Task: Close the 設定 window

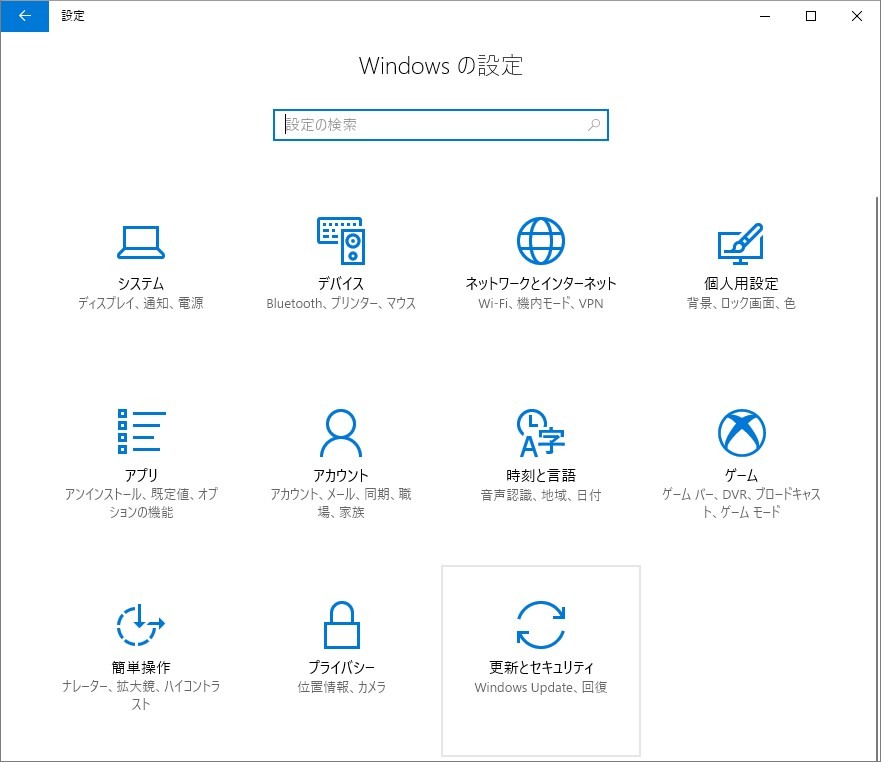Action: click(857, 16)
